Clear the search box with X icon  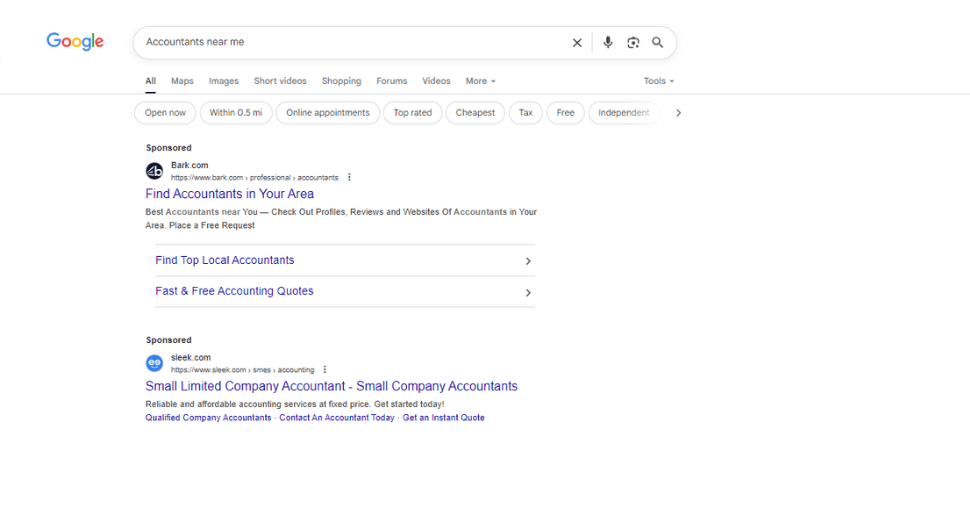pos(577,43)
